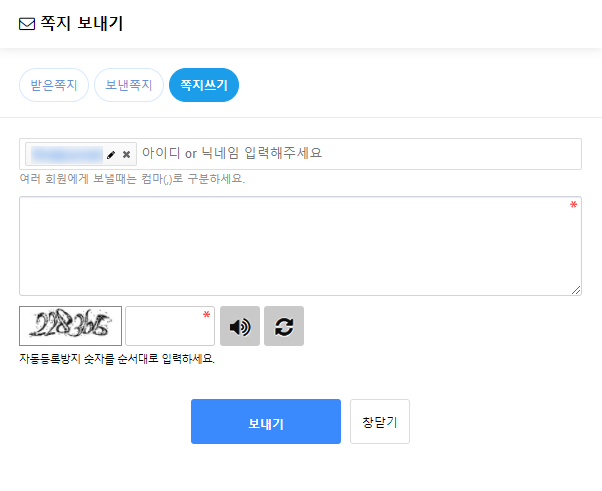602x491 pixels.
Task: Click the 창닫기 close window button
Action: tap(380, 422)
